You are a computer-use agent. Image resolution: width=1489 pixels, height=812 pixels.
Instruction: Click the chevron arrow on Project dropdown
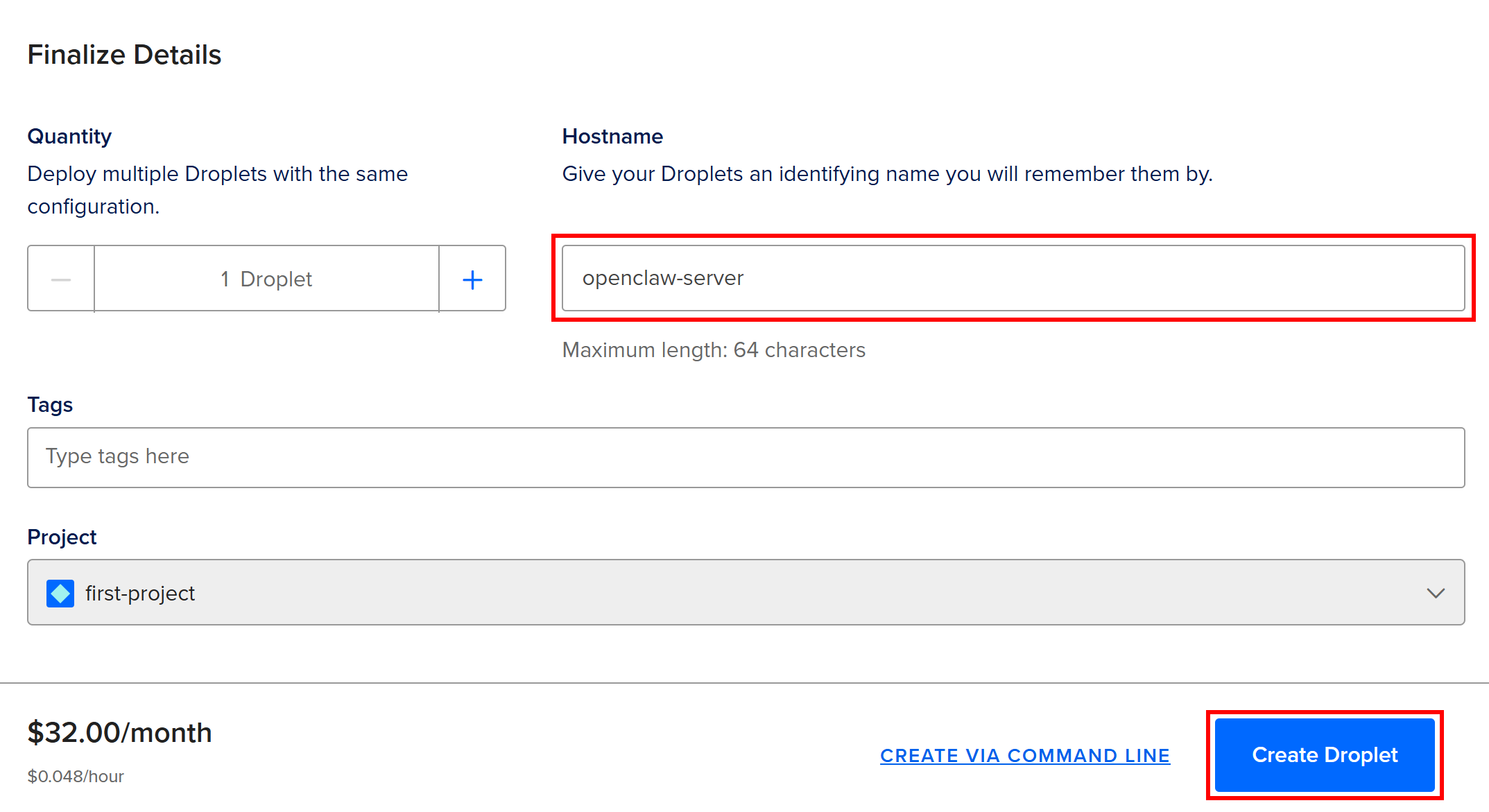click(x=1435, y=594)
